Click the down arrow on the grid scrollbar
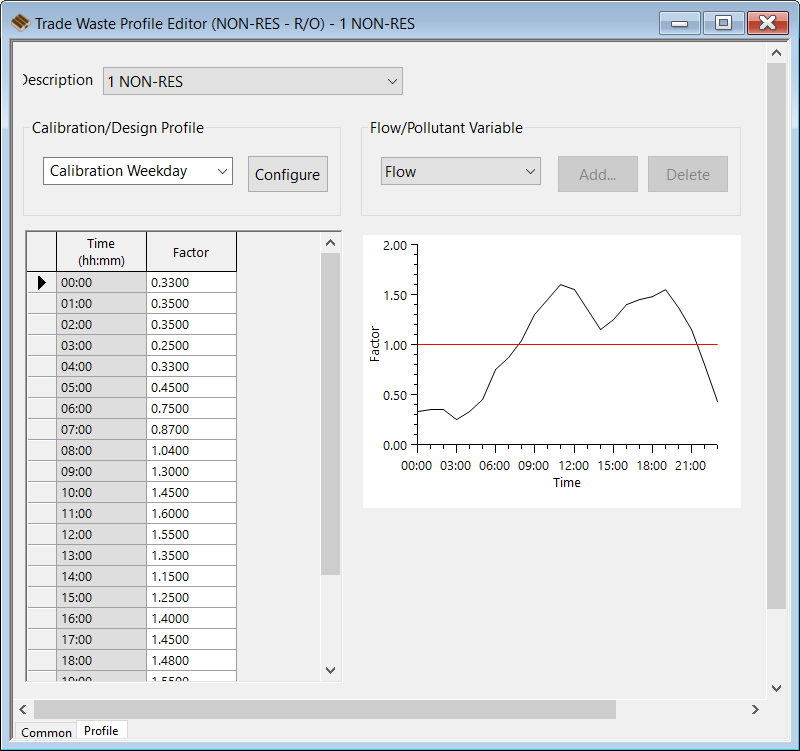Viewport: 800px width, 751px height. tap(330, 669)
